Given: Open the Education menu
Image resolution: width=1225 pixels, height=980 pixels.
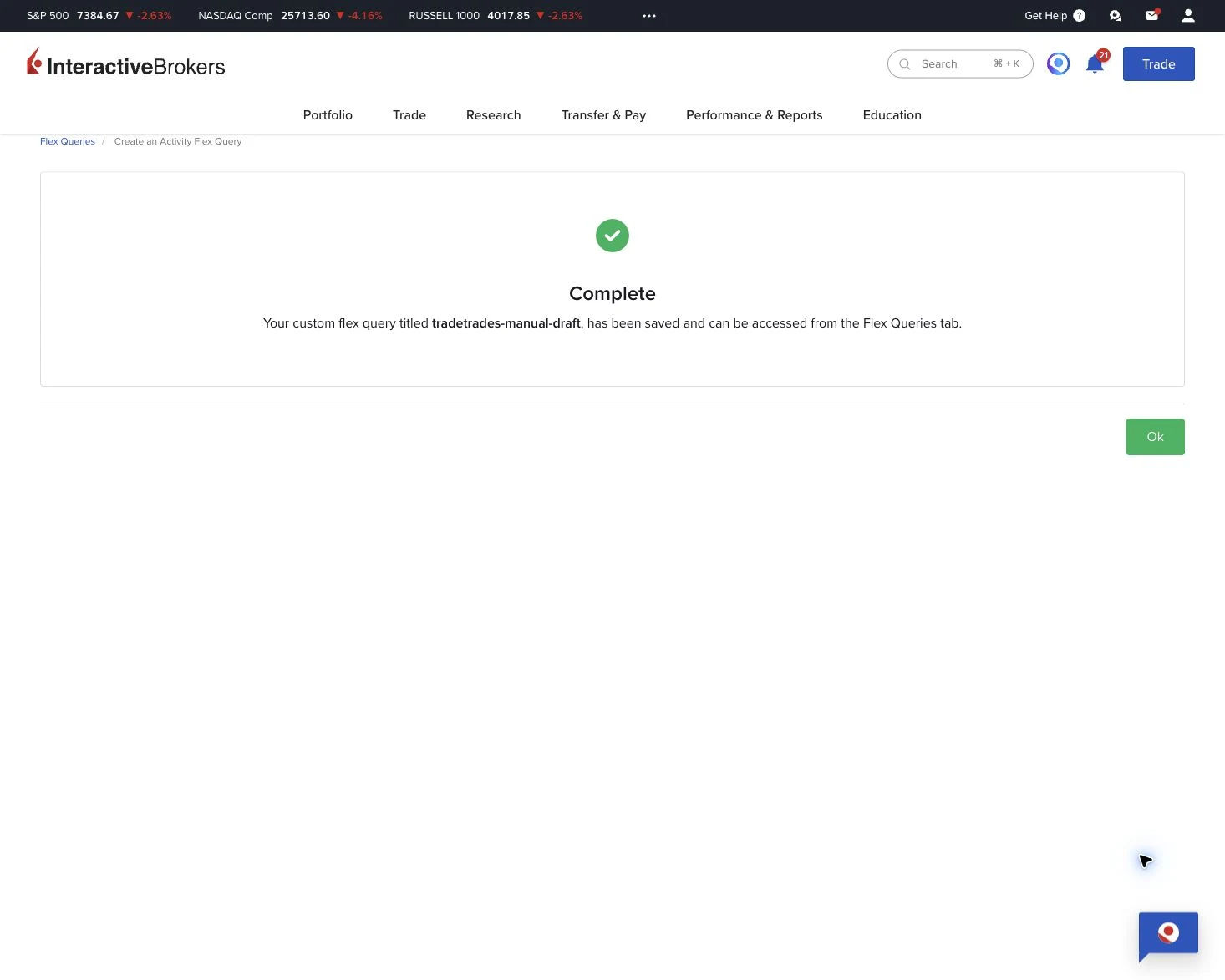Looking at the screenshot, I should tap(892, 115).
